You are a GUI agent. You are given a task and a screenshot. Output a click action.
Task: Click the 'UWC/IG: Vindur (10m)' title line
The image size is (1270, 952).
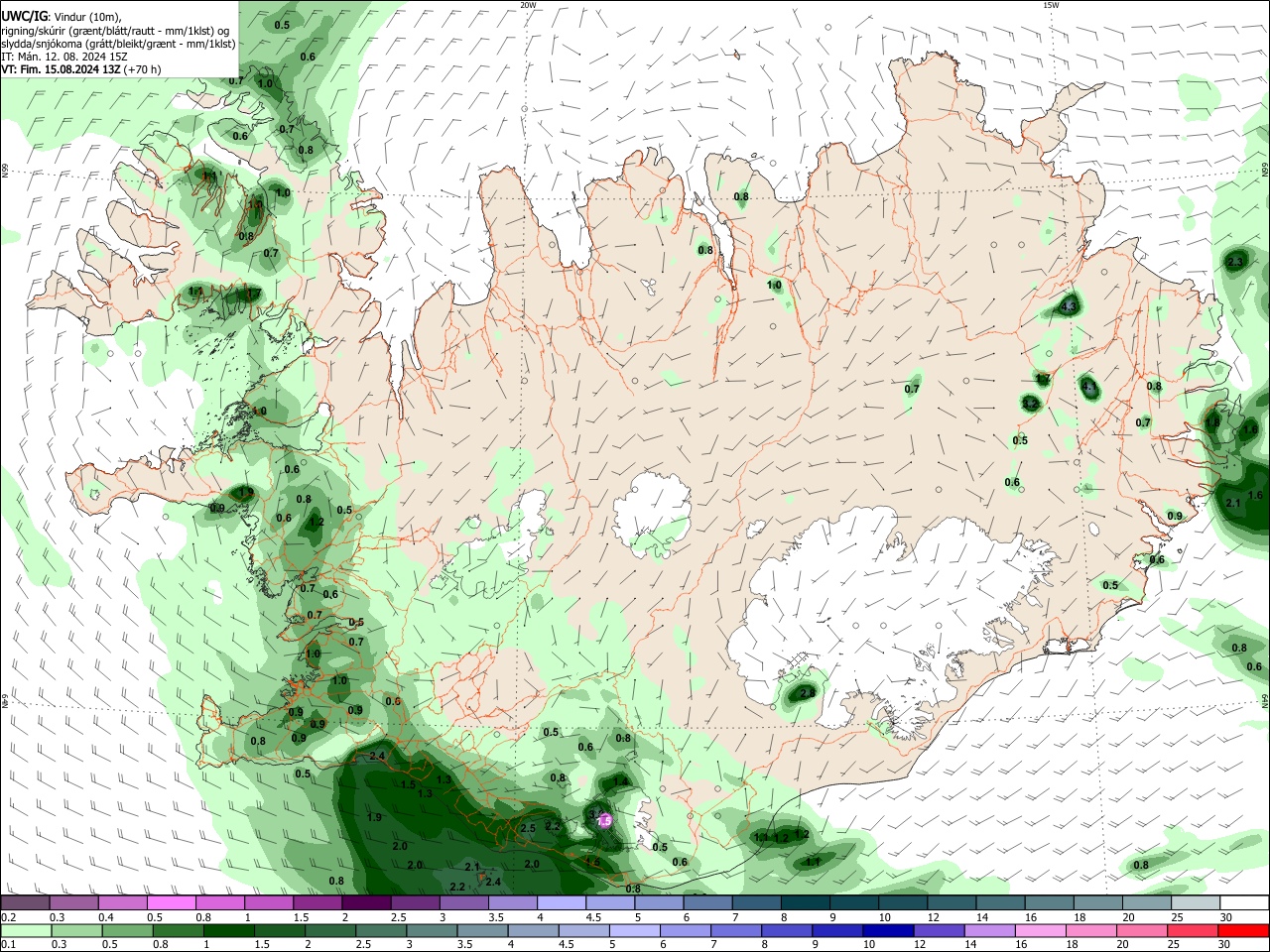[61, 17]
